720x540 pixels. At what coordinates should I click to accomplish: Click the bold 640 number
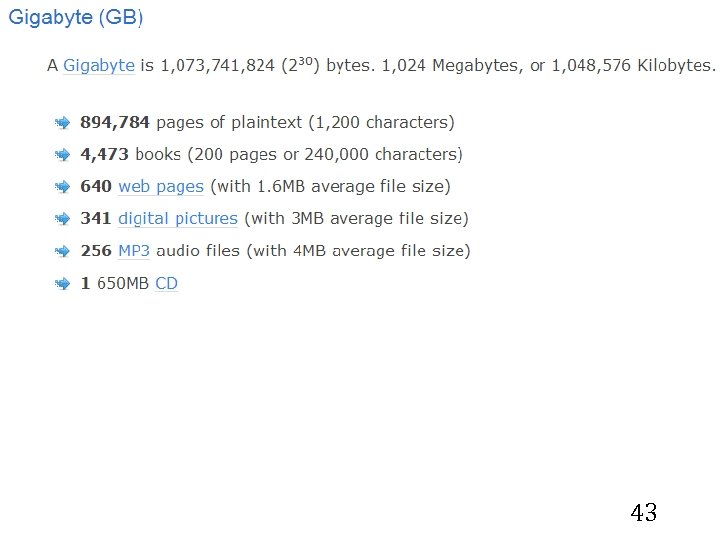click(95, 187)
